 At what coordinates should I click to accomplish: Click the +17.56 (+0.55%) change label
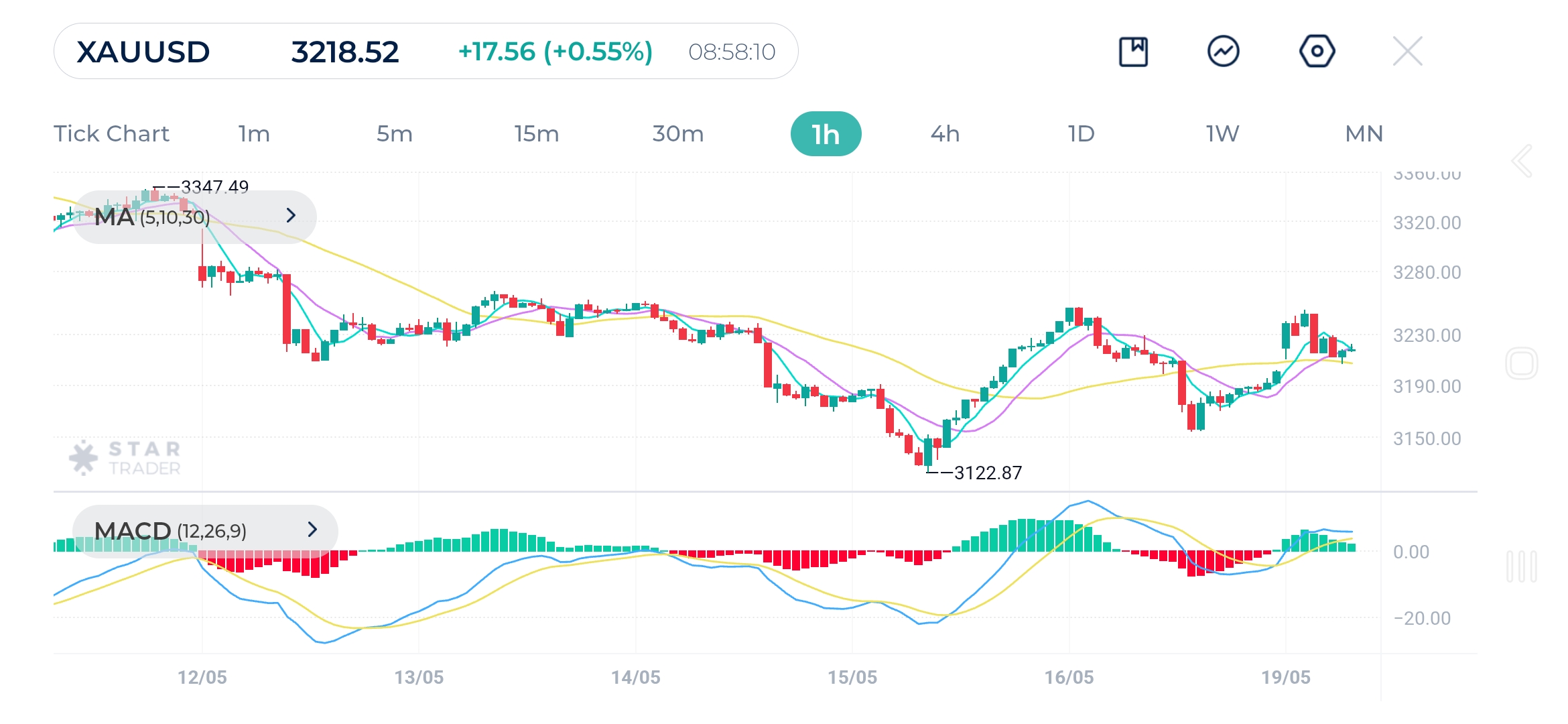click(556, 51)
